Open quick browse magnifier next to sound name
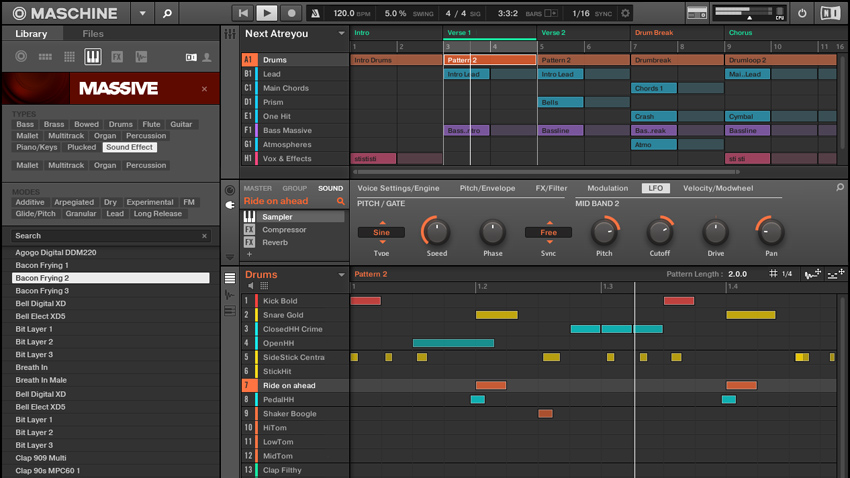 (x=341, y=202)
